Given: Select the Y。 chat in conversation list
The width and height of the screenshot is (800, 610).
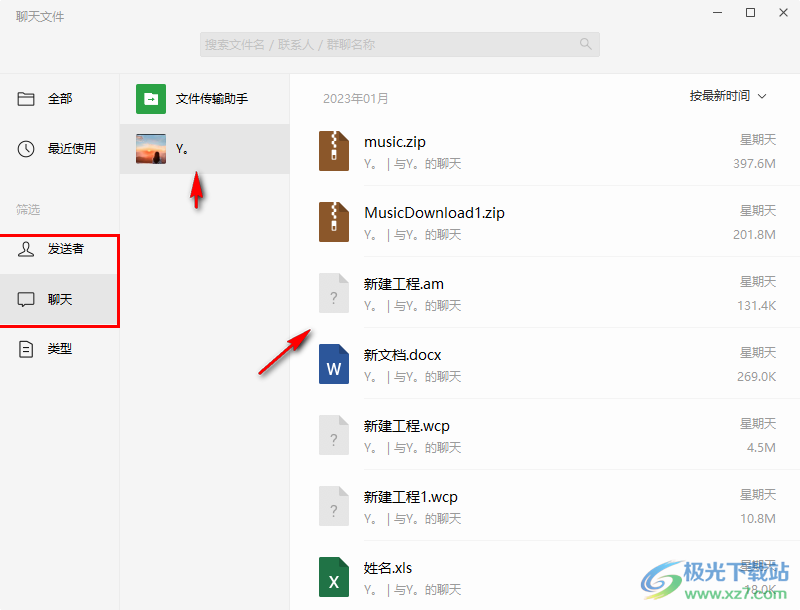Looking at the screenshot, I should [x=205, y=148].
